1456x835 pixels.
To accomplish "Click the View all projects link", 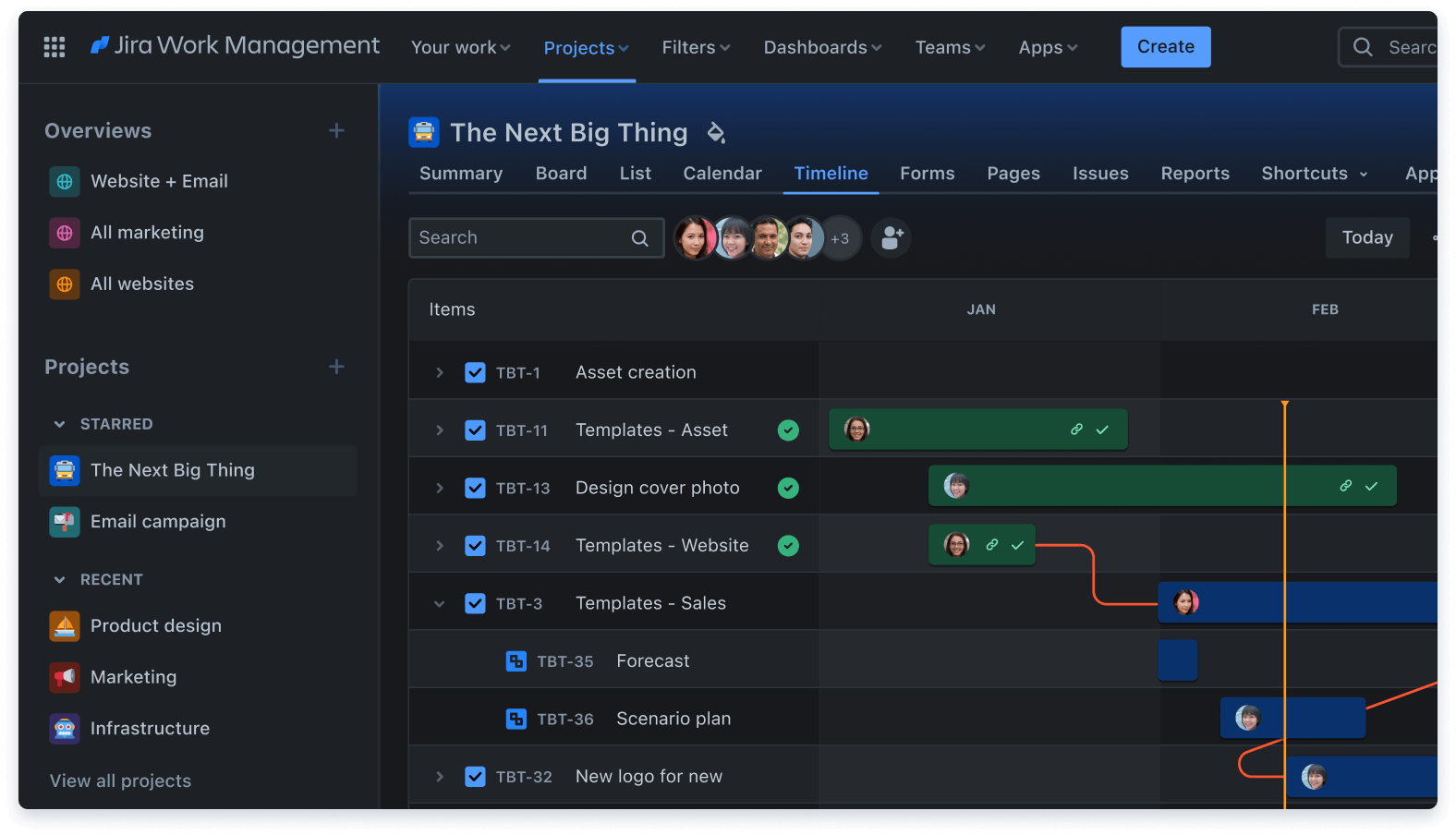I will [x=120, y=781].
